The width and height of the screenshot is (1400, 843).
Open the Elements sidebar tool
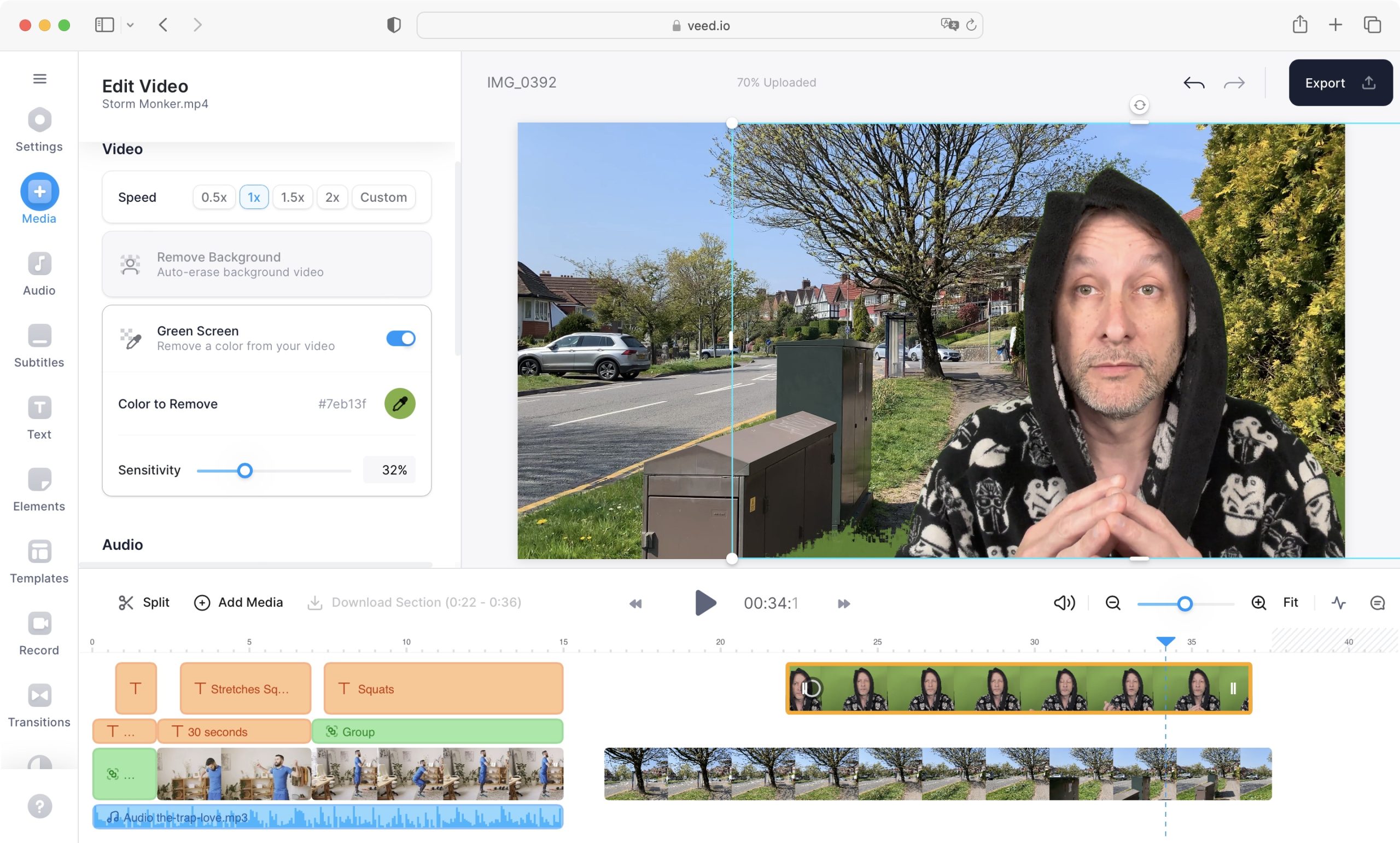[x=39, y=489]
